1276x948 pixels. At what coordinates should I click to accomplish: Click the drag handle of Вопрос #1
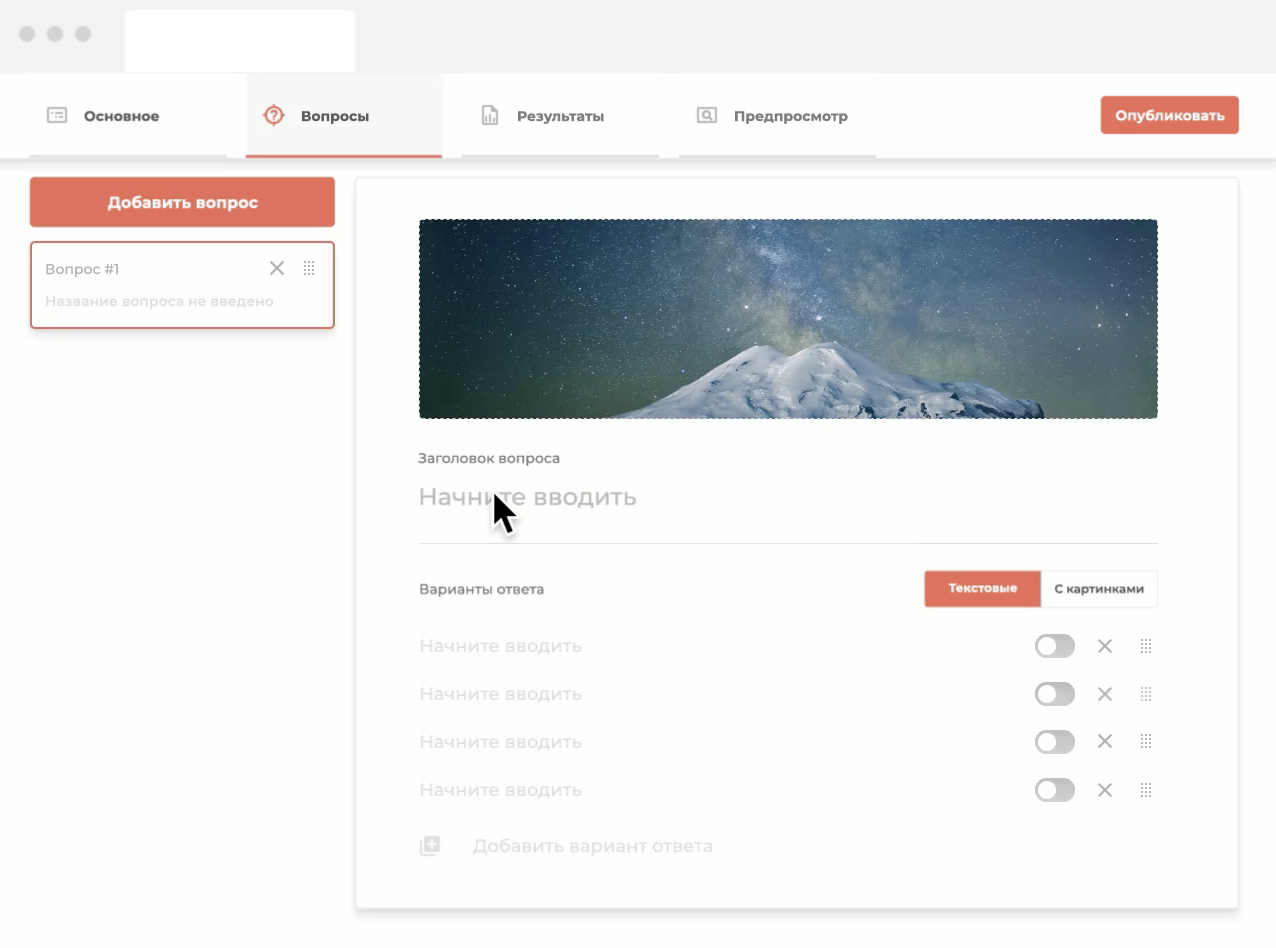click(309, 268)
